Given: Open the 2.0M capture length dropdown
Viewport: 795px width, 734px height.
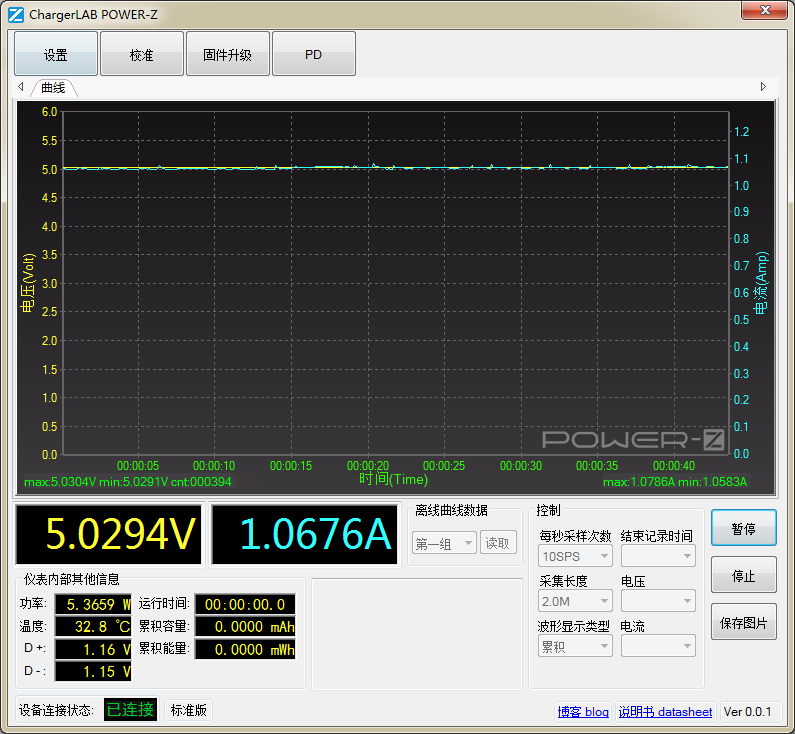Looking at the screenshot, I should tap(575, 601).
